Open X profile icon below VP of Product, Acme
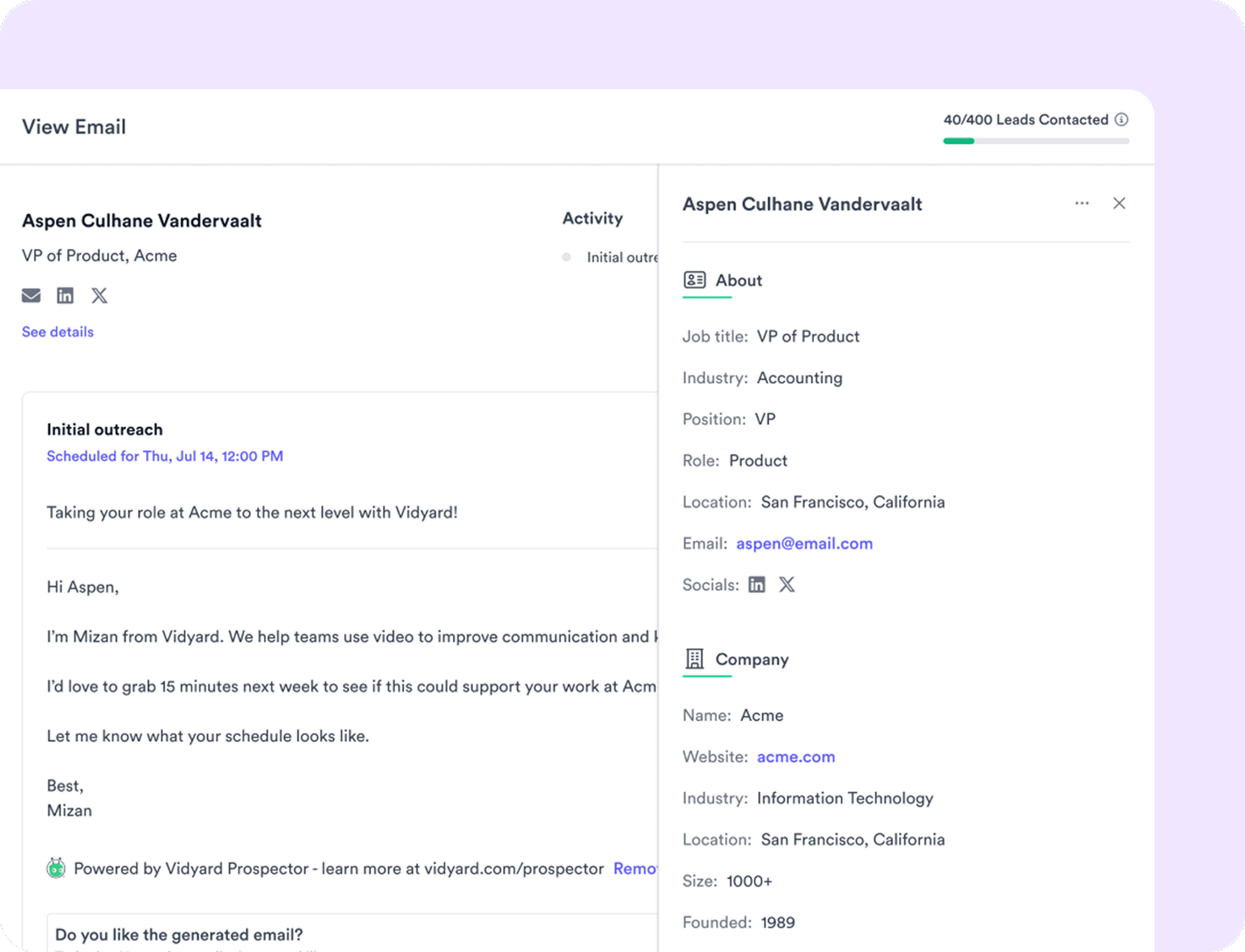The width and height of the screenshot is (1245, 952). 100,295
